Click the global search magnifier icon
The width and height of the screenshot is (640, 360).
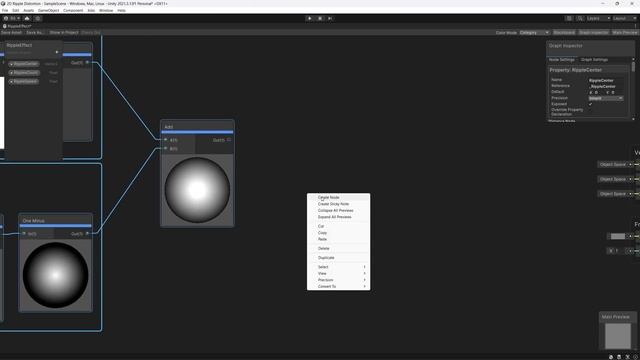[x=580, y=18]
